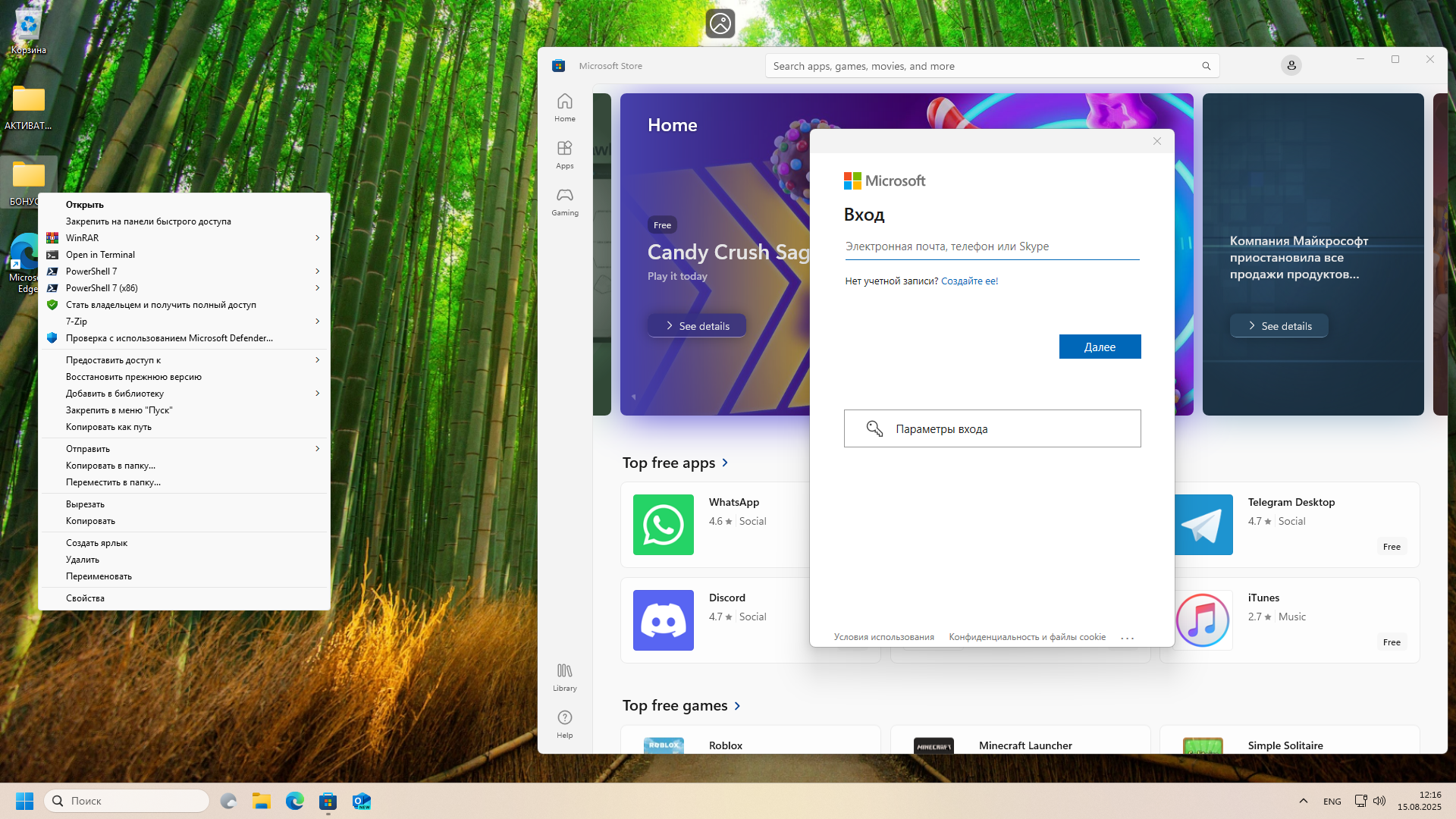Open Outlook from the taskbar

pos(361,801)
